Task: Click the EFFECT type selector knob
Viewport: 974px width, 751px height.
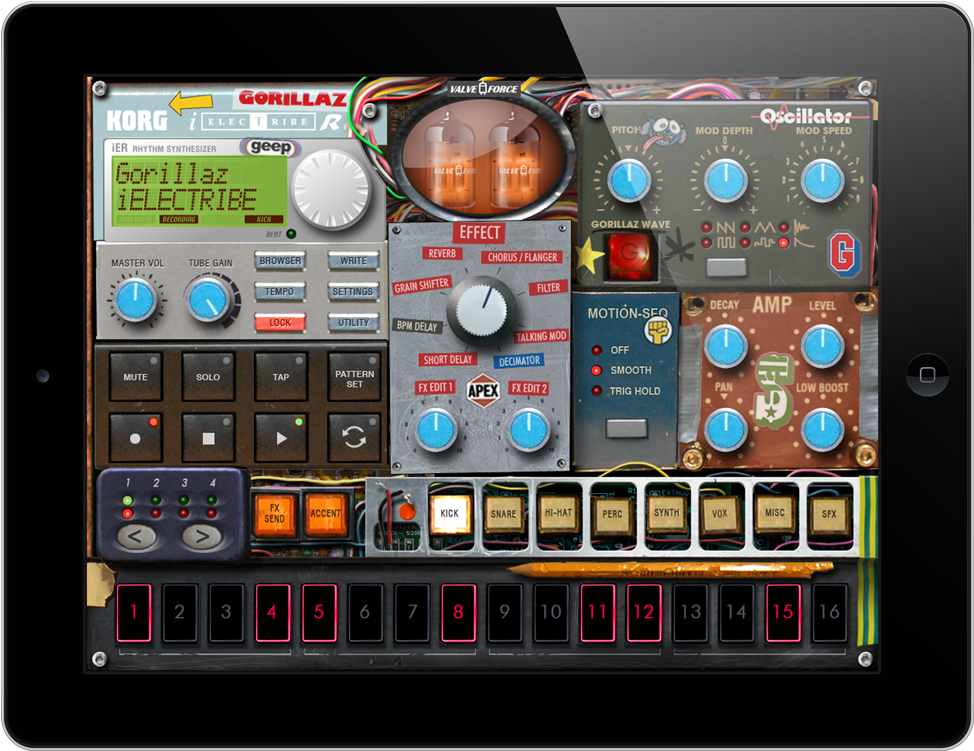Action: (x=481, y=309)
